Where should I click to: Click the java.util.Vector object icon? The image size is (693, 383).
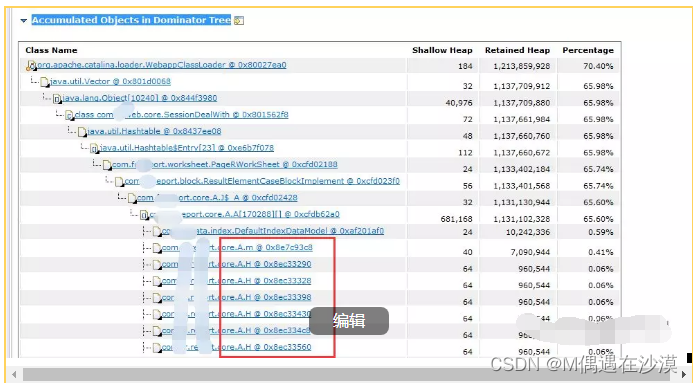click(x=45, y=82)
